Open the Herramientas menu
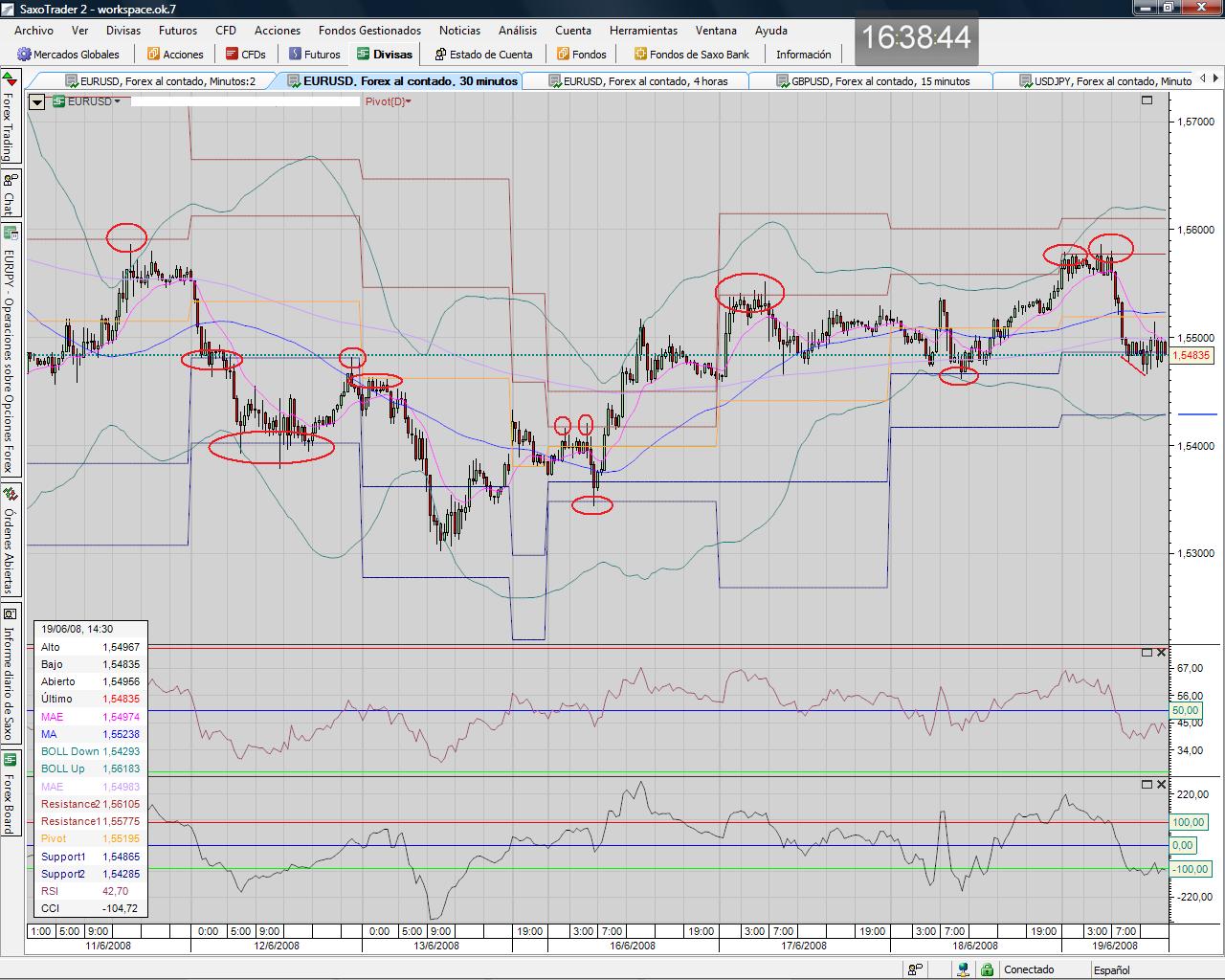This screenshot has height=980, width=1225. (643, 31)
